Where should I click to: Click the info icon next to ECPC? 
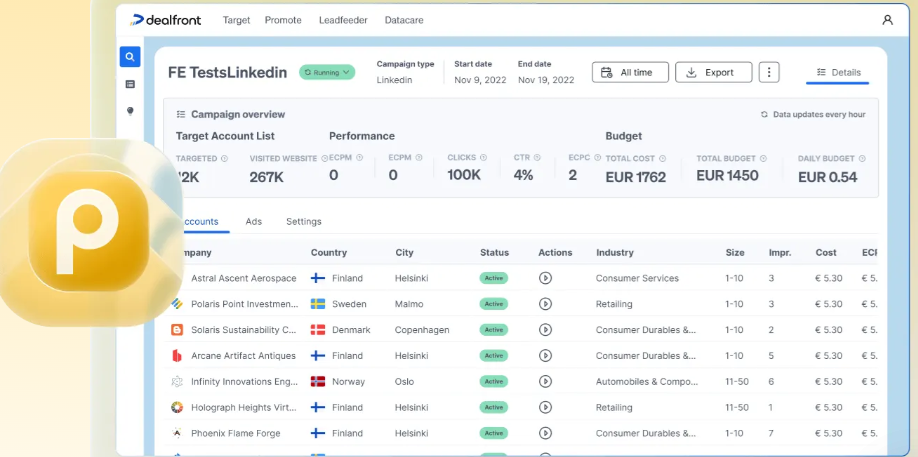[597, 157]
